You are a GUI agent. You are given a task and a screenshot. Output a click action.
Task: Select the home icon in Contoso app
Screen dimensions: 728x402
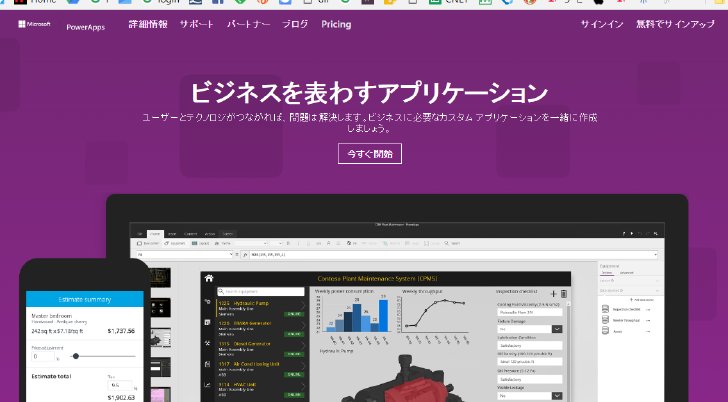(209, 278)
